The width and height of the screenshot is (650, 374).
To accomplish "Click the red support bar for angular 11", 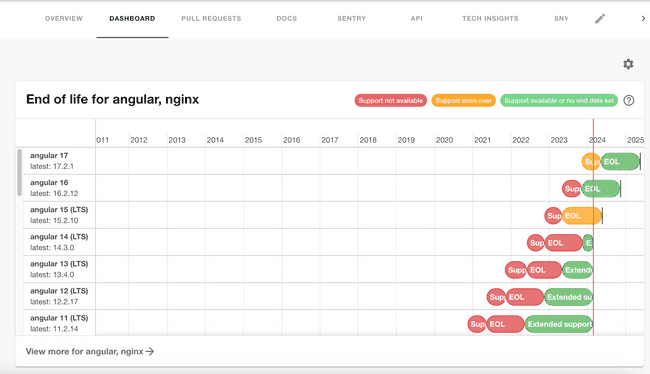I will 477,324.
